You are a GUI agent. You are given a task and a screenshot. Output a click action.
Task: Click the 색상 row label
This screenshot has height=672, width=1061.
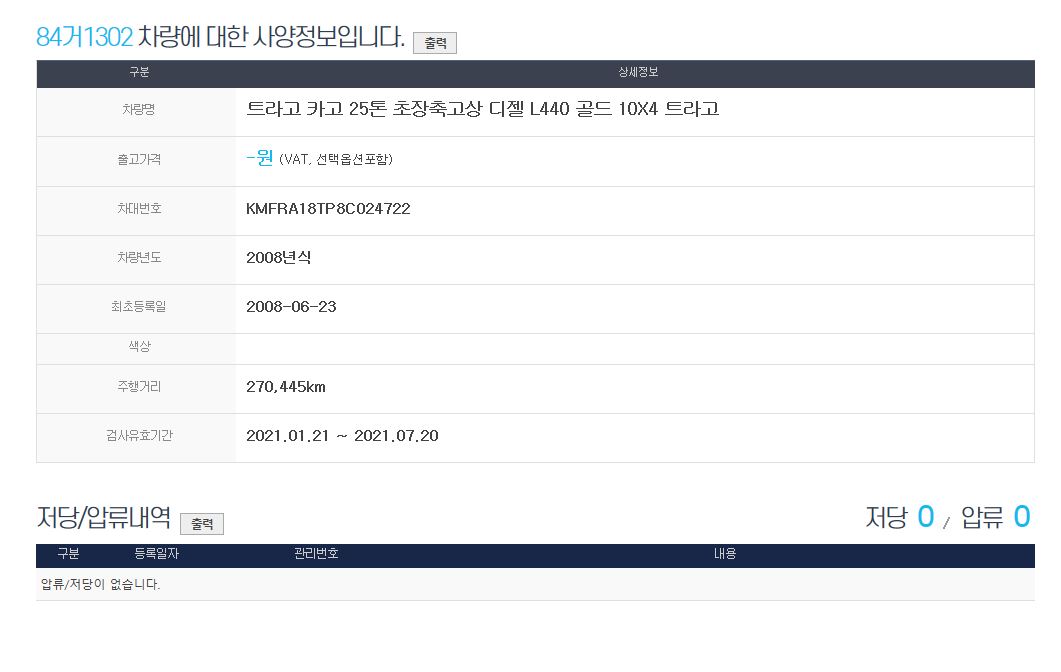click(x=138, y=346)
